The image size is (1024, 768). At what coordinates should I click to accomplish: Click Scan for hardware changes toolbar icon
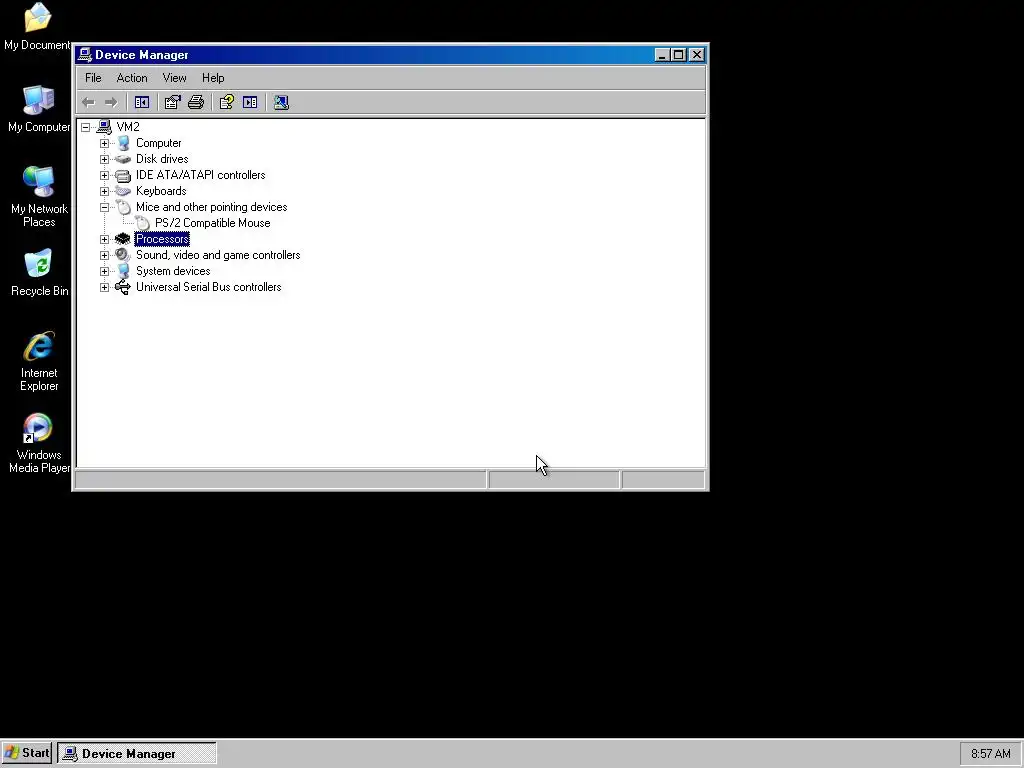tap(281, 103)
